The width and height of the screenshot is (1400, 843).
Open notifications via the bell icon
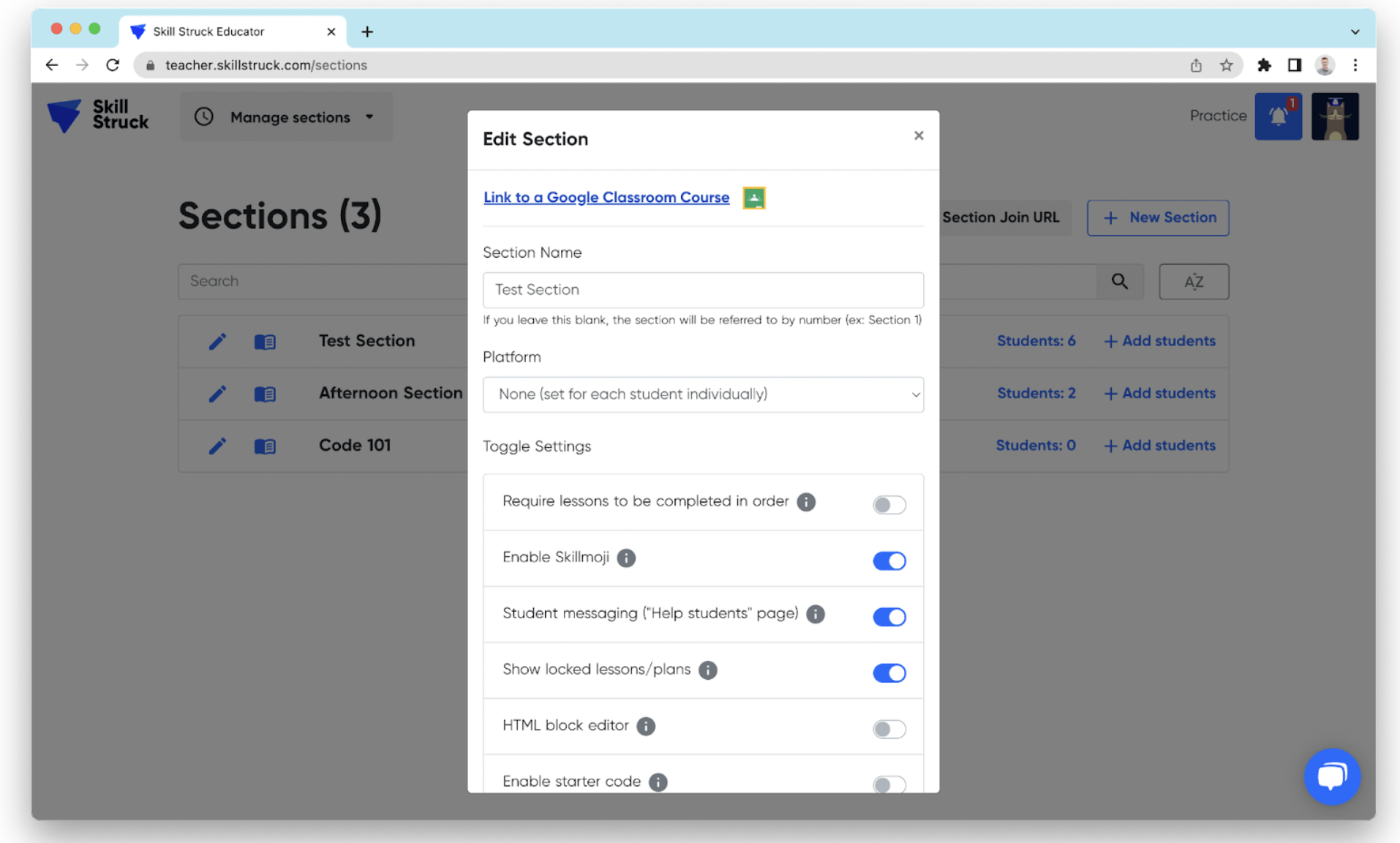[x=1278, y=116]
